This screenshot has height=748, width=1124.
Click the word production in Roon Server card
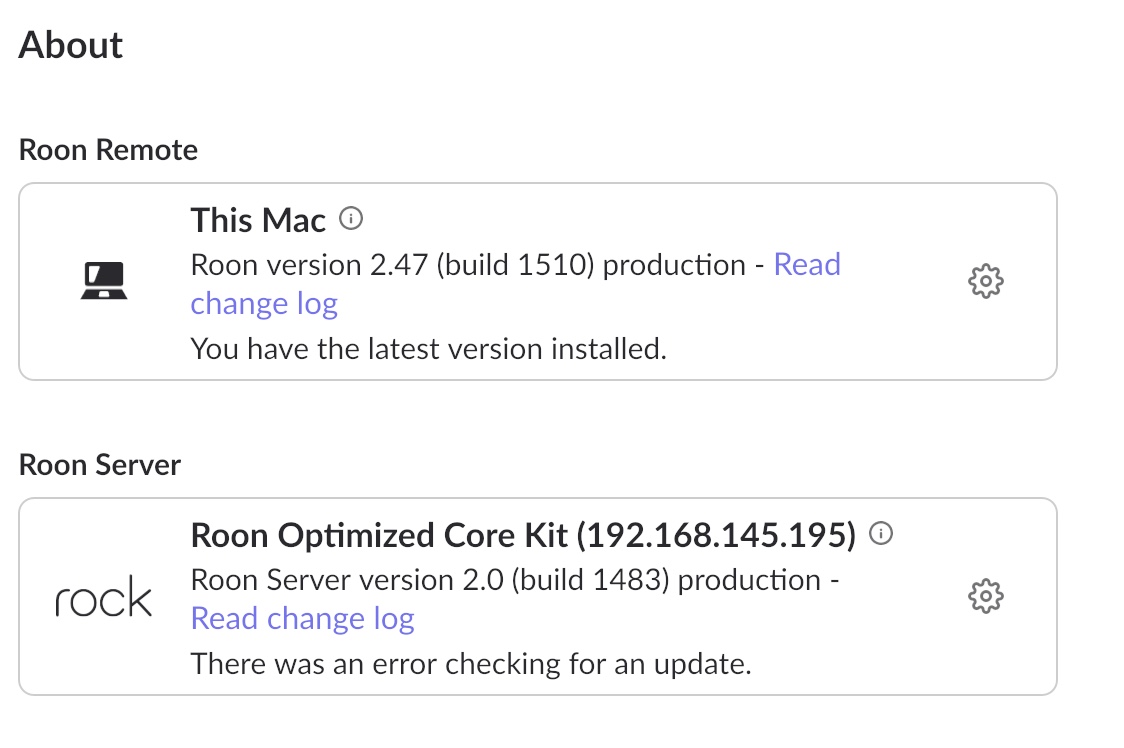749,581
